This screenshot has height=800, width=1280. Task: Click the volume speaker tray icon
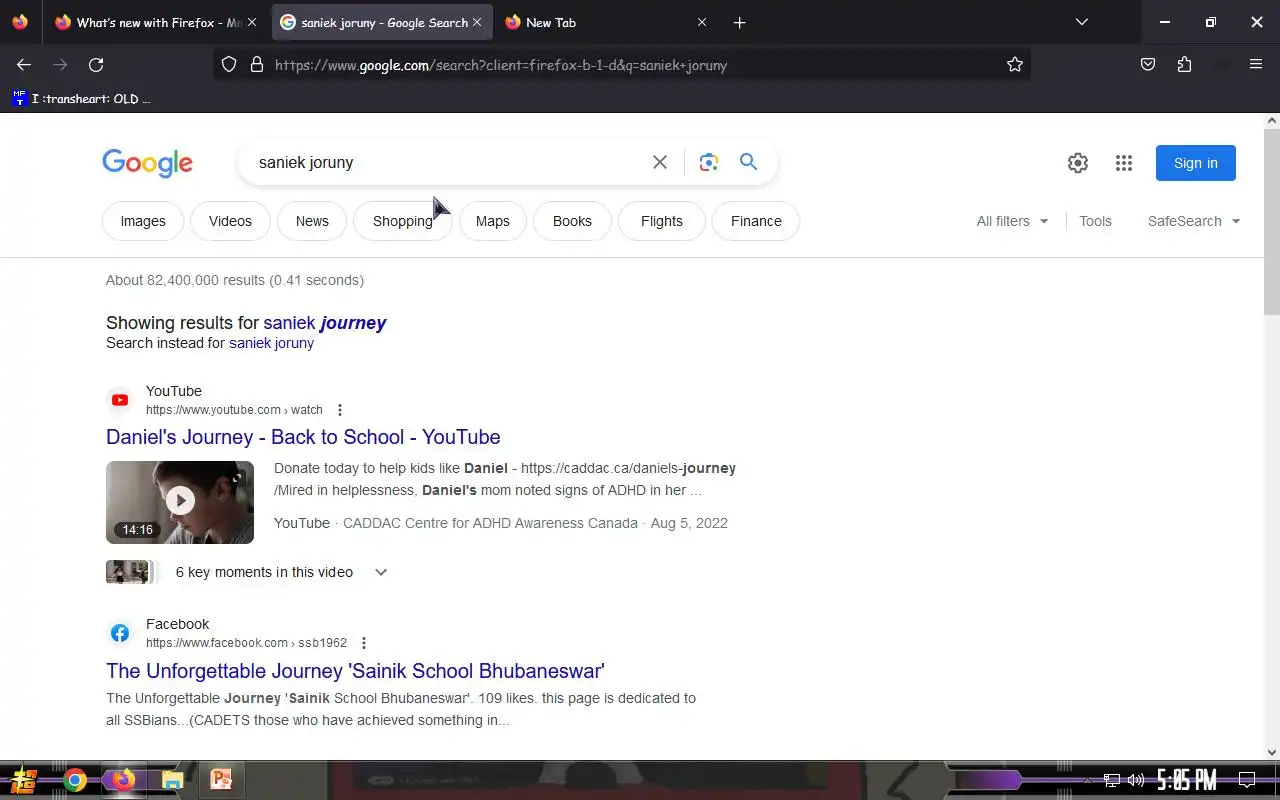[1136, 780]
